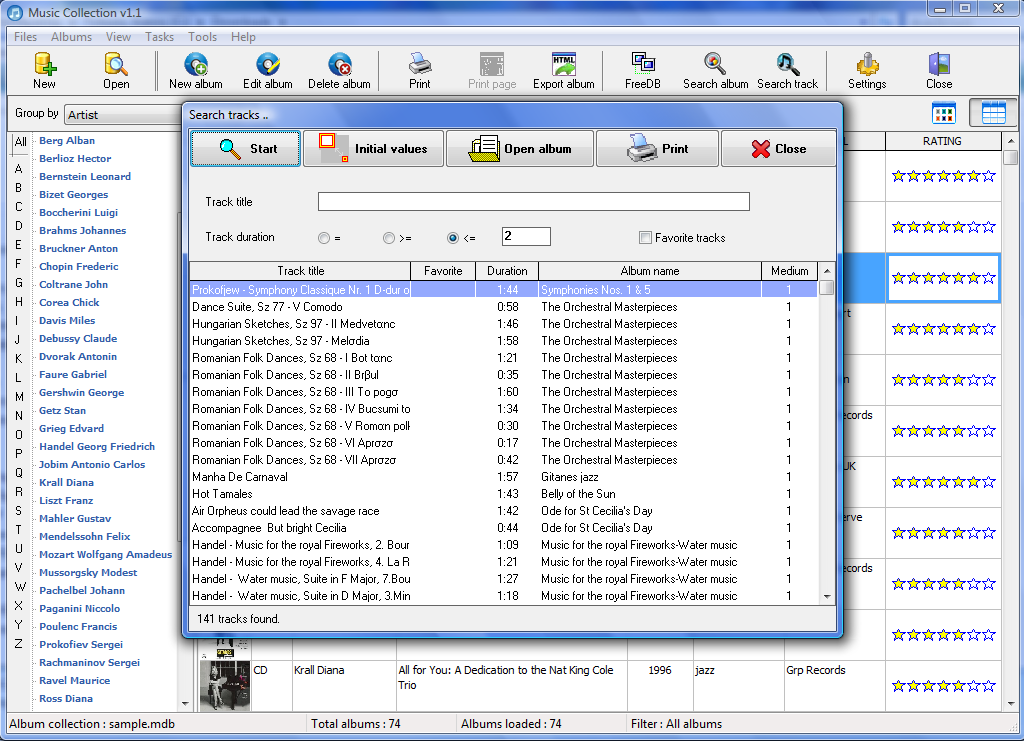Open the Settings toolbar icon

(x=866, y=70)
